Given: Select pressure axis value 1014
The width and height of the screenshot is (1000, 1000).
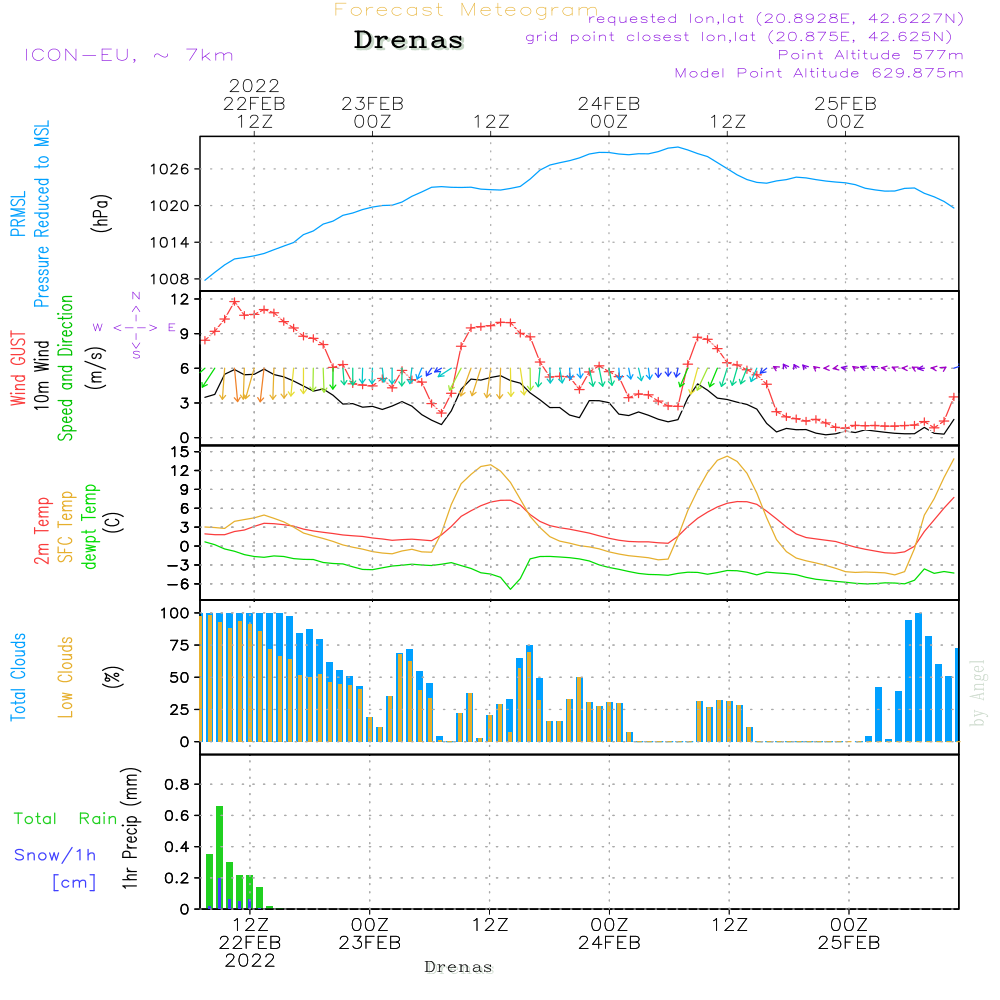Looking at the screenshot, I should pos(170,242).
